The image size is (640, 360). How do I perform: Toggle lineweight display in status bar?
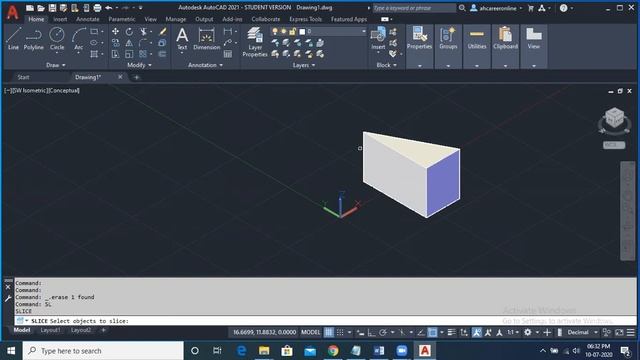tap(451, 332)
